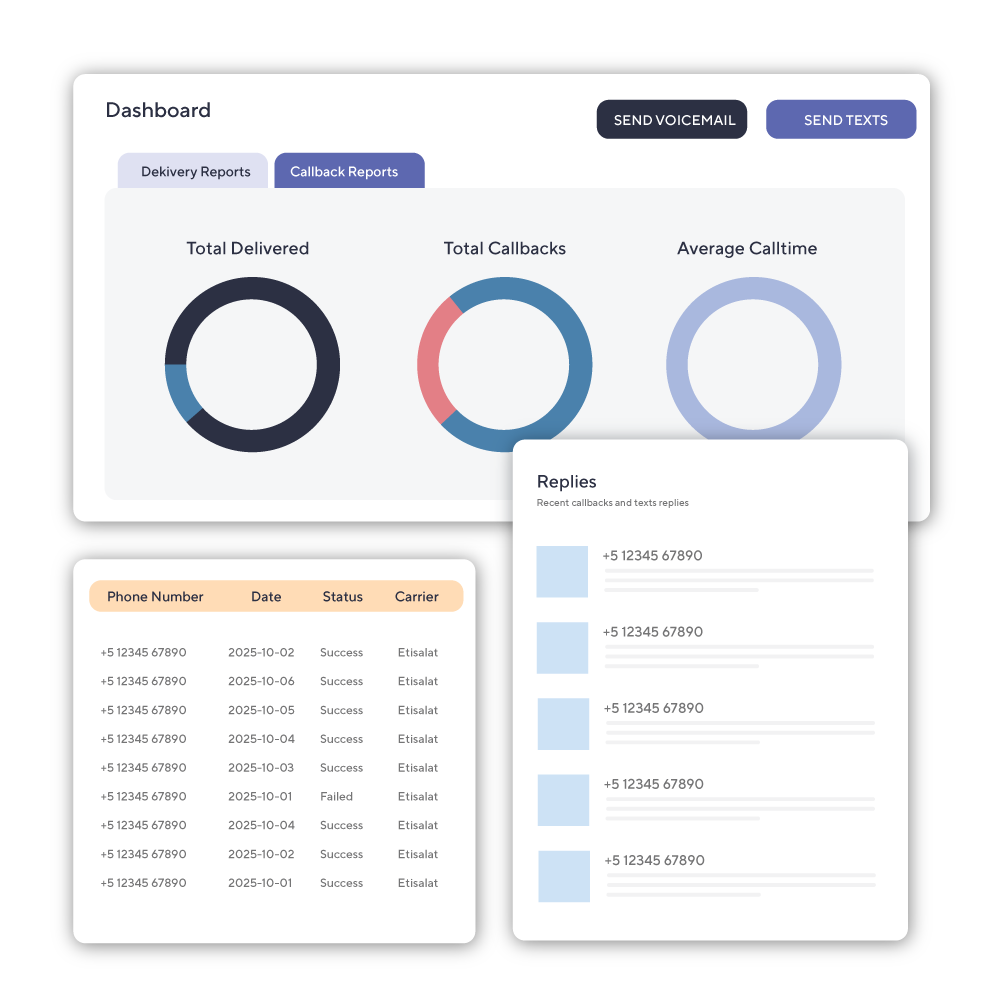Open the last reply avatar thumbnail
This screenshot has width=1000, height=1000.
click(564, 876)
